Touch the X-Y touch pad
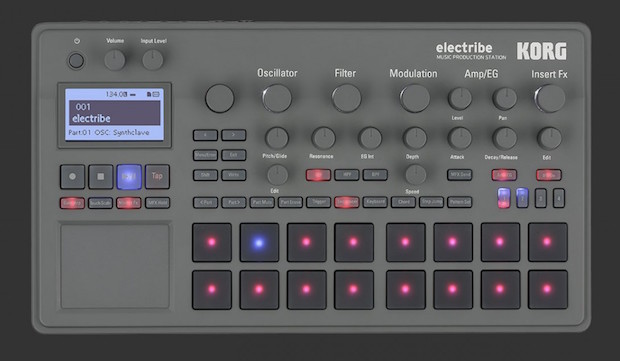 point(115,266)
